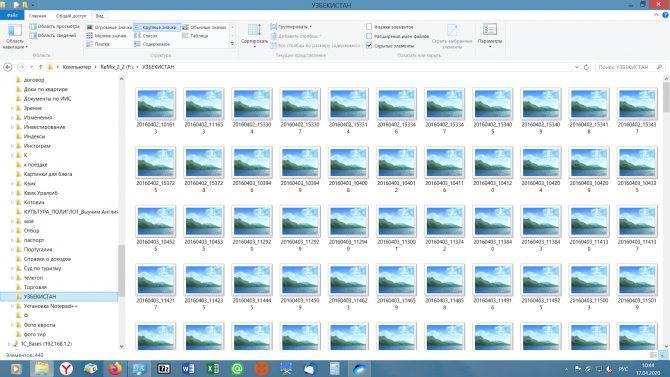Toggle the Область просмотра preview pane
This screenshot has width=670, height=377.
point(55,27)
